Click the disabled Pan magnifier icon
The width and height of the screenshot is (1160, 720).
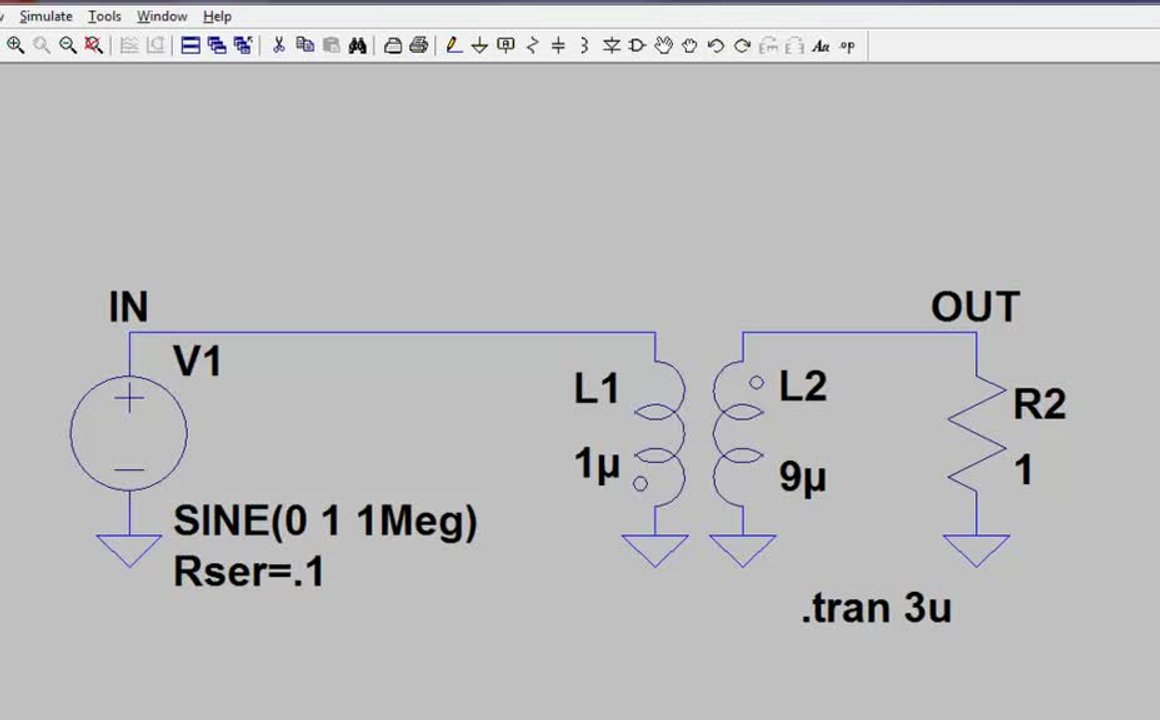41,45
